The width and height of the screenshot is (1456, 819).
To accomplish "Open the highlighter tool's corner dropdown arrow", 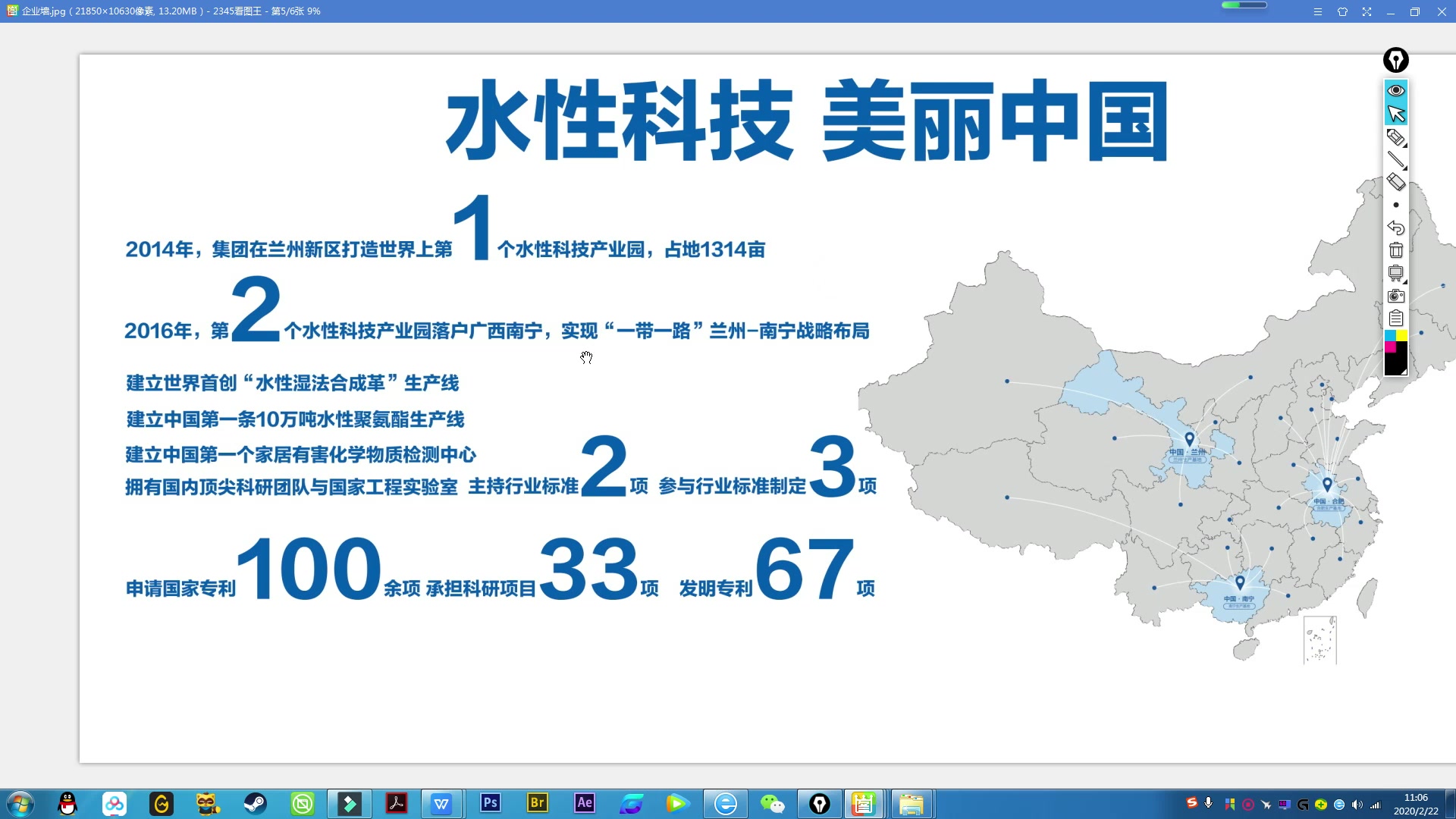I will point(1405,145).
